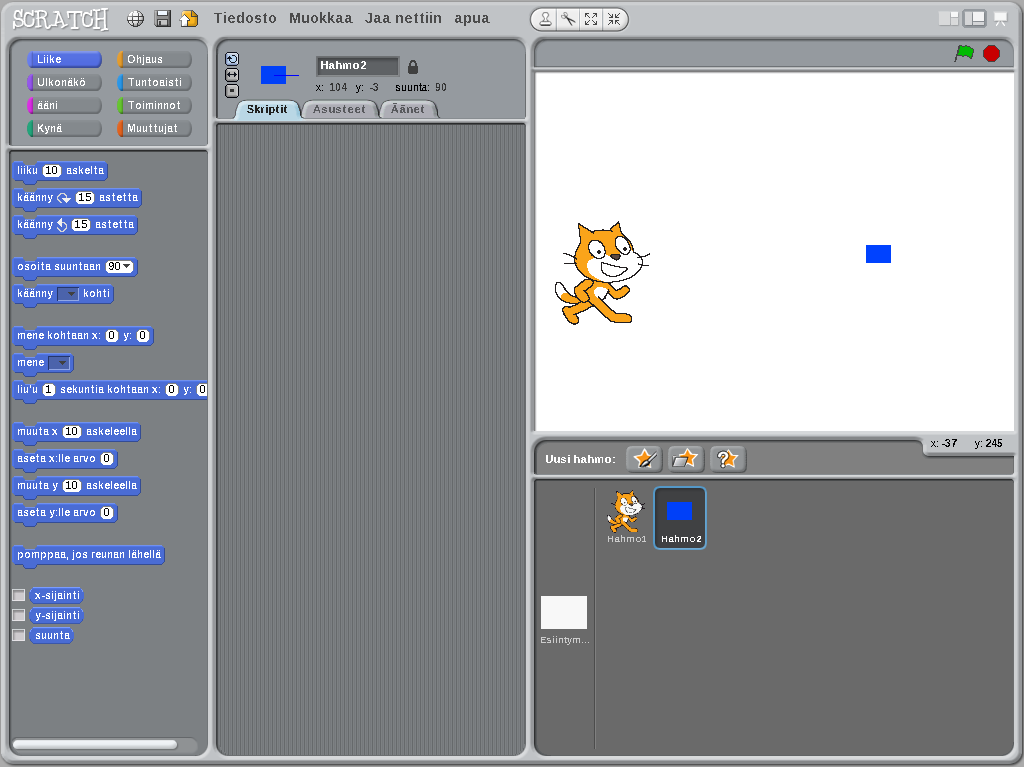1024x767 pixels.
Task: Click the counterclockwise käänny 15 astetta block
Action: [x=76, y=225]
